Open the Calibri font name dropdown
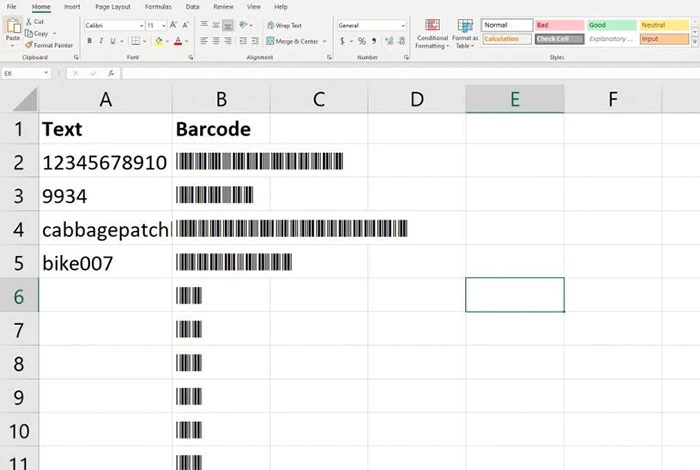Image resolution: width=700 pixels, height=470 pixels. (142, 25)
